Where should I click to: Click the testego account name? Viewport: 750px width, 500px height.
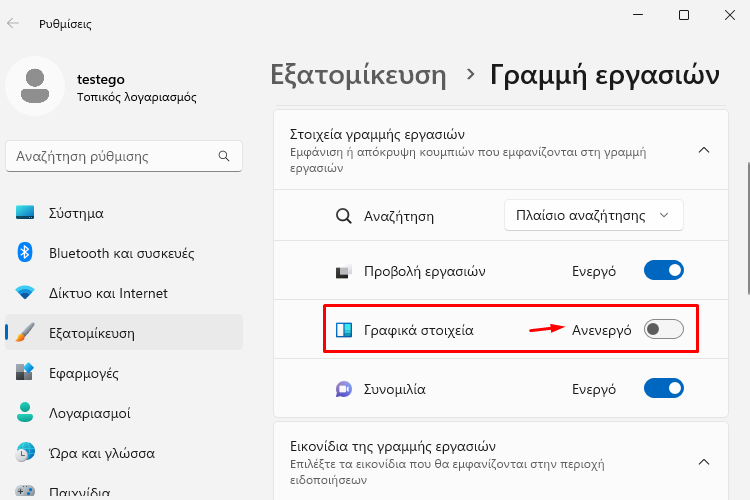click(101, 79)
